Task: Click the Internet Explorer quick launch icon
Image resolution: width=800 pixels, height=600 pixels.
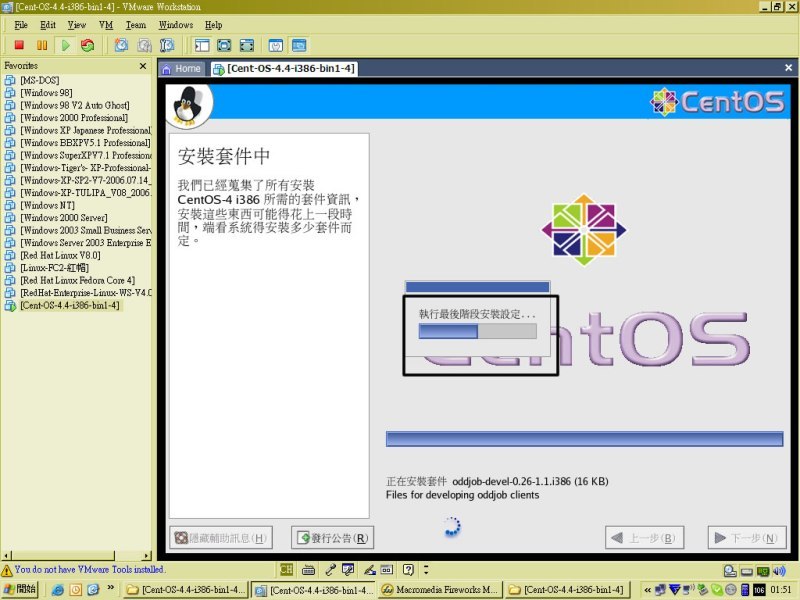Action: click(58, 590)
